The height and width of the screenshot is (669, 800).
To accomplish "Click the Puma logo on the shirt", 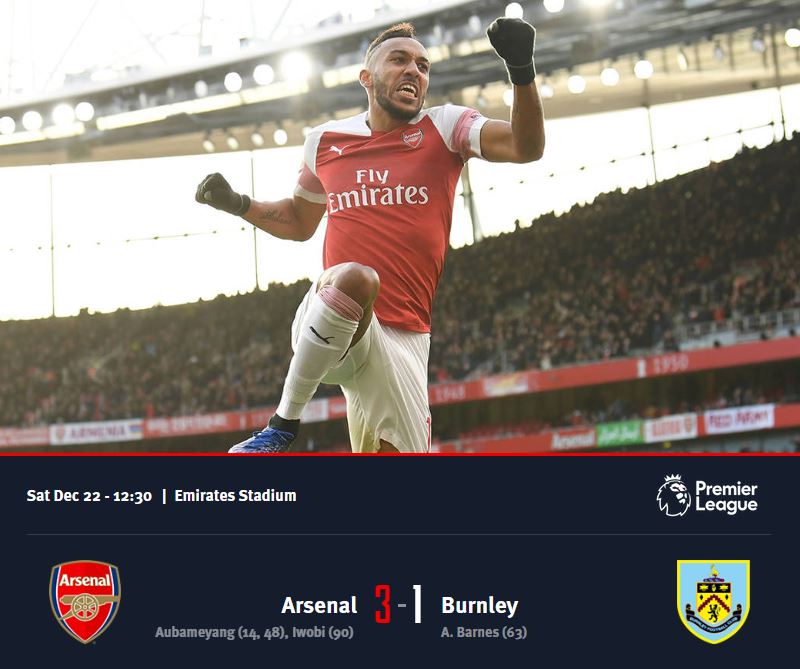I will (x=338, y=150).
